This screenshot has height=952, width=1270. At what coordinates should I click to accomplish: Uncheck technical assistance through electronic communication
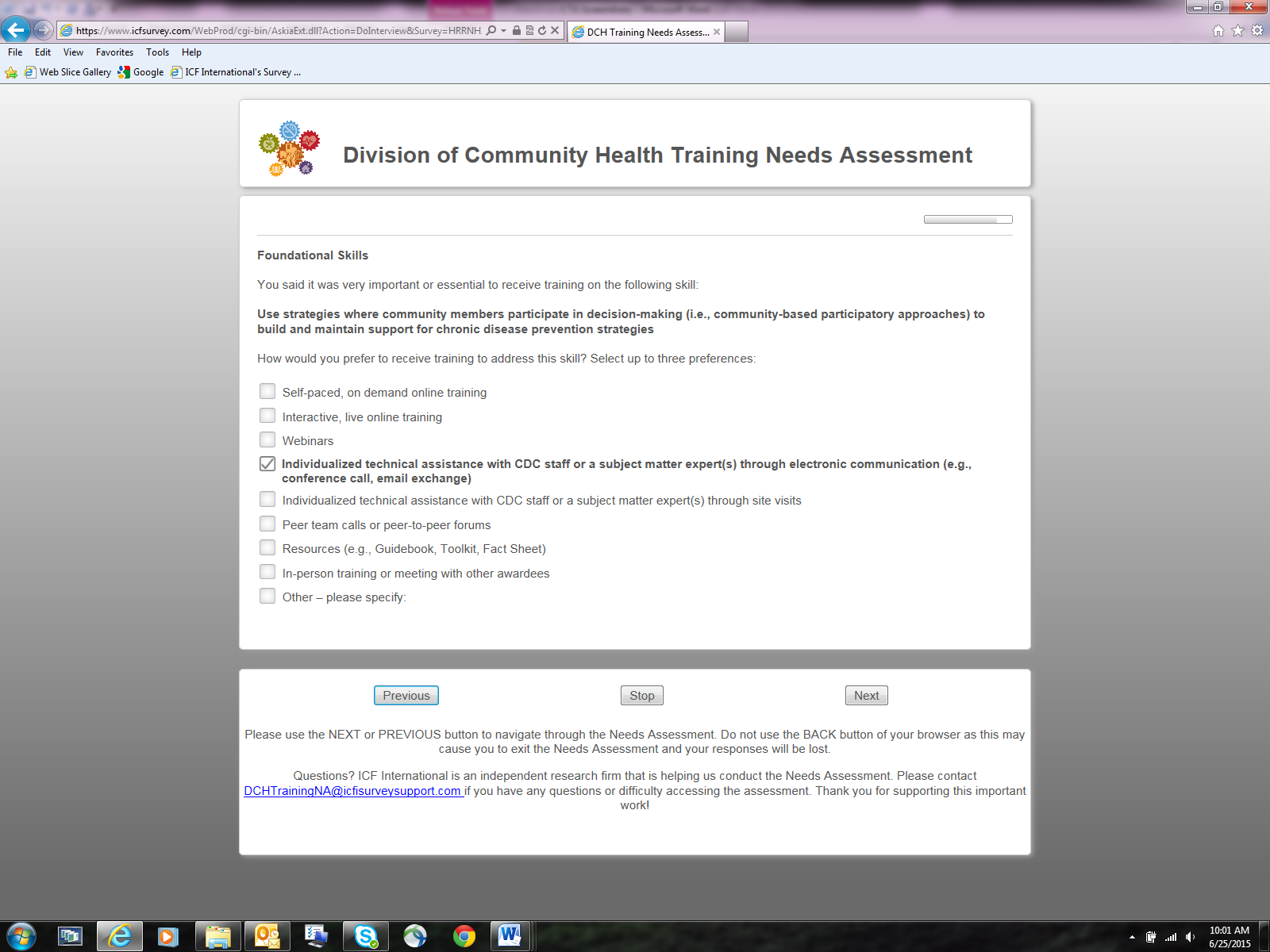pos(267,464)
